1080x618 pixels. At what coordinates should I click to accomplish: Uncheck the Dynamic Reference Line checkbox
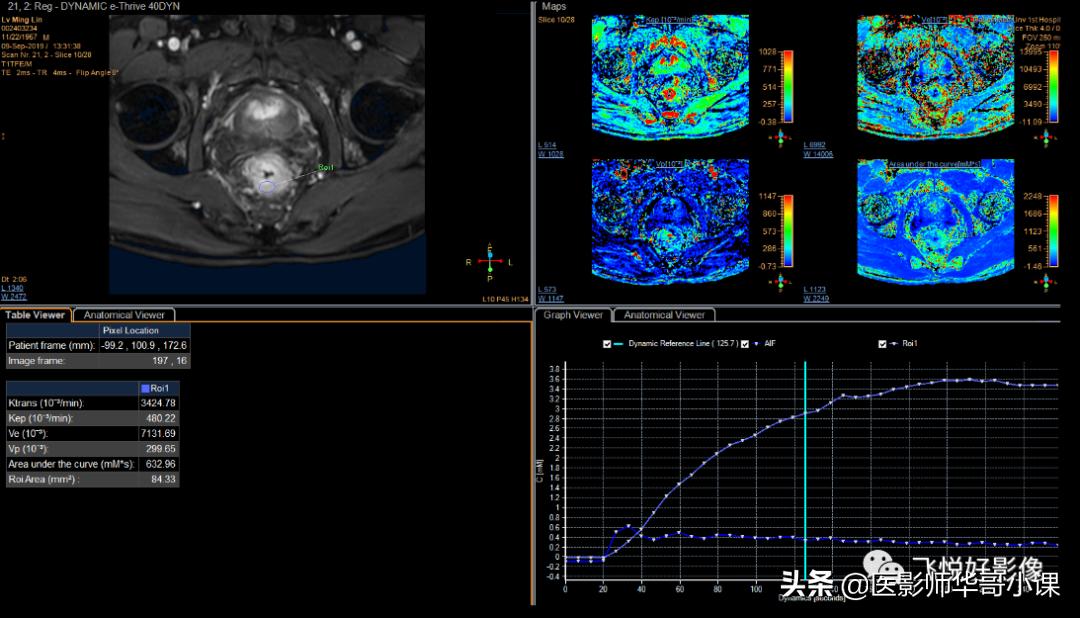[607, 344]
